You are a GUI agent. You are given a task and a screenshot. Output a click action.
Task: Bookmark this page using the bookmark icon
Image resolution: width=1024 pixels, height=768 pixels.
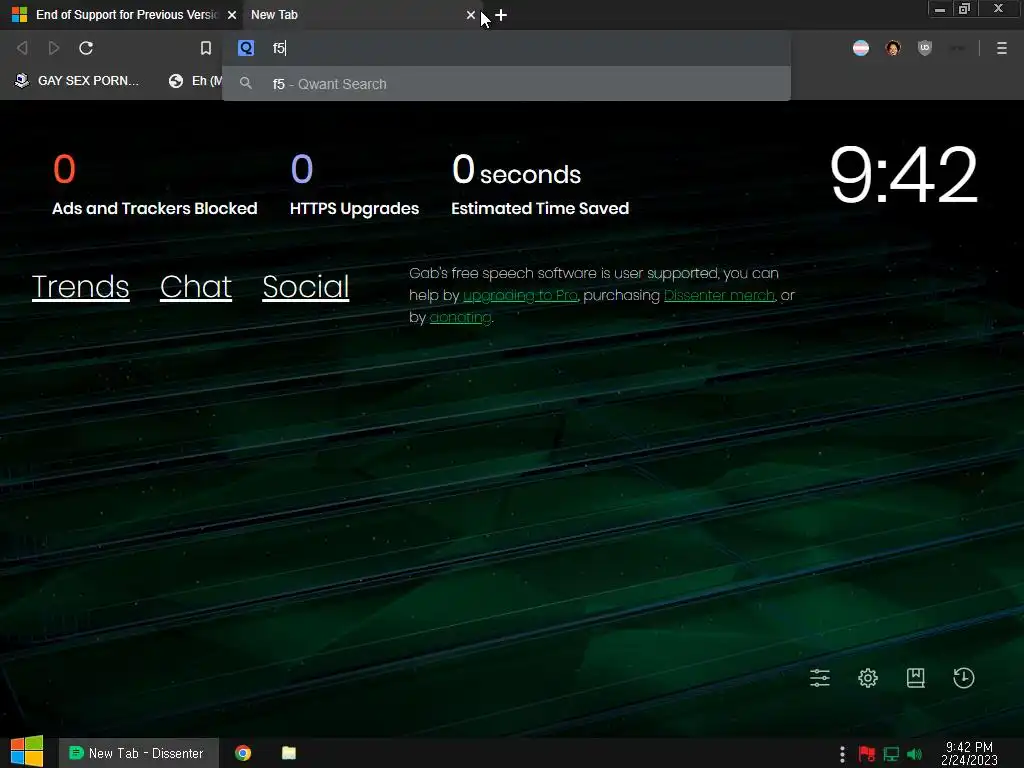[x=206, y=48]
